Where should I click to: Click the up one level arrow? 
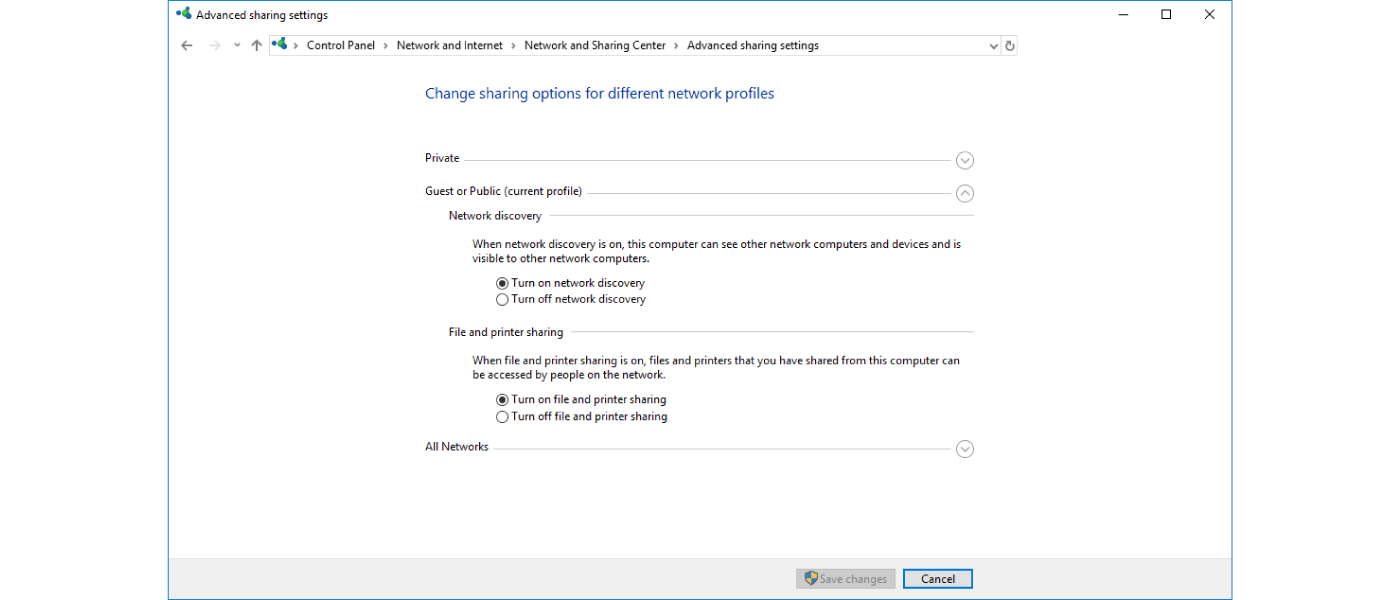[256, 45]
